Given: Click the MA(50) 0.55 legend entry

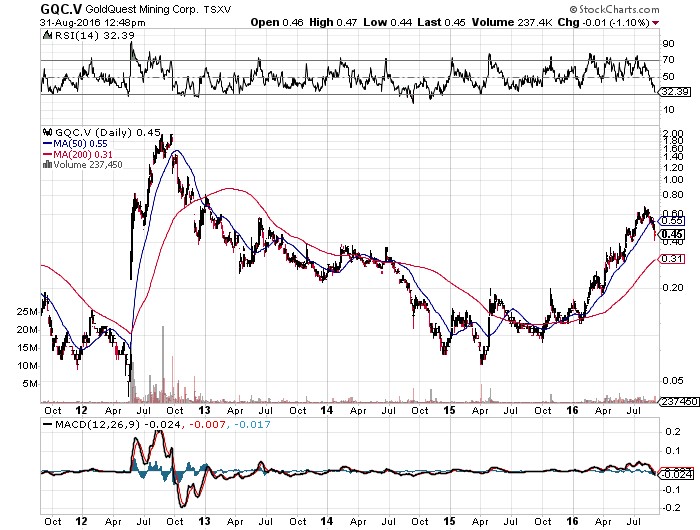Looking at the screenshot, I should (80, 143).
